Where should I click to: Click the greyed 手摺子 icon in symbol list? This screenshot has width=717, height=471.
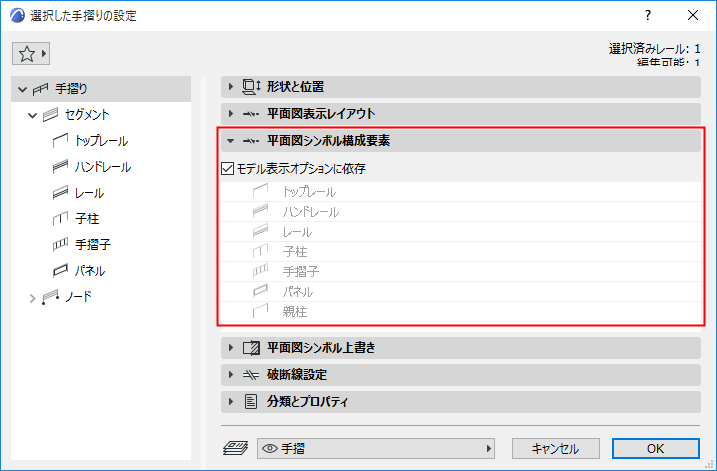pyautogui.click(x=260, y=271)
